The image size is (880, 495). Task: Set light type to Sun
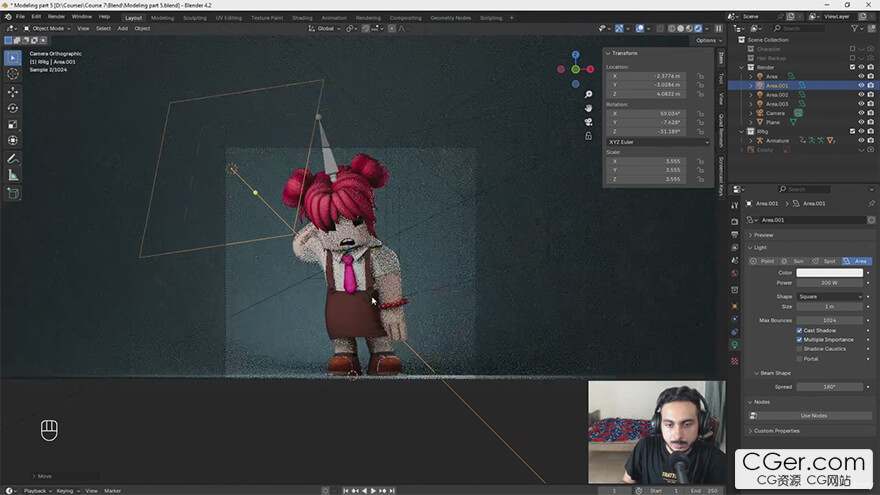[794, 261]
